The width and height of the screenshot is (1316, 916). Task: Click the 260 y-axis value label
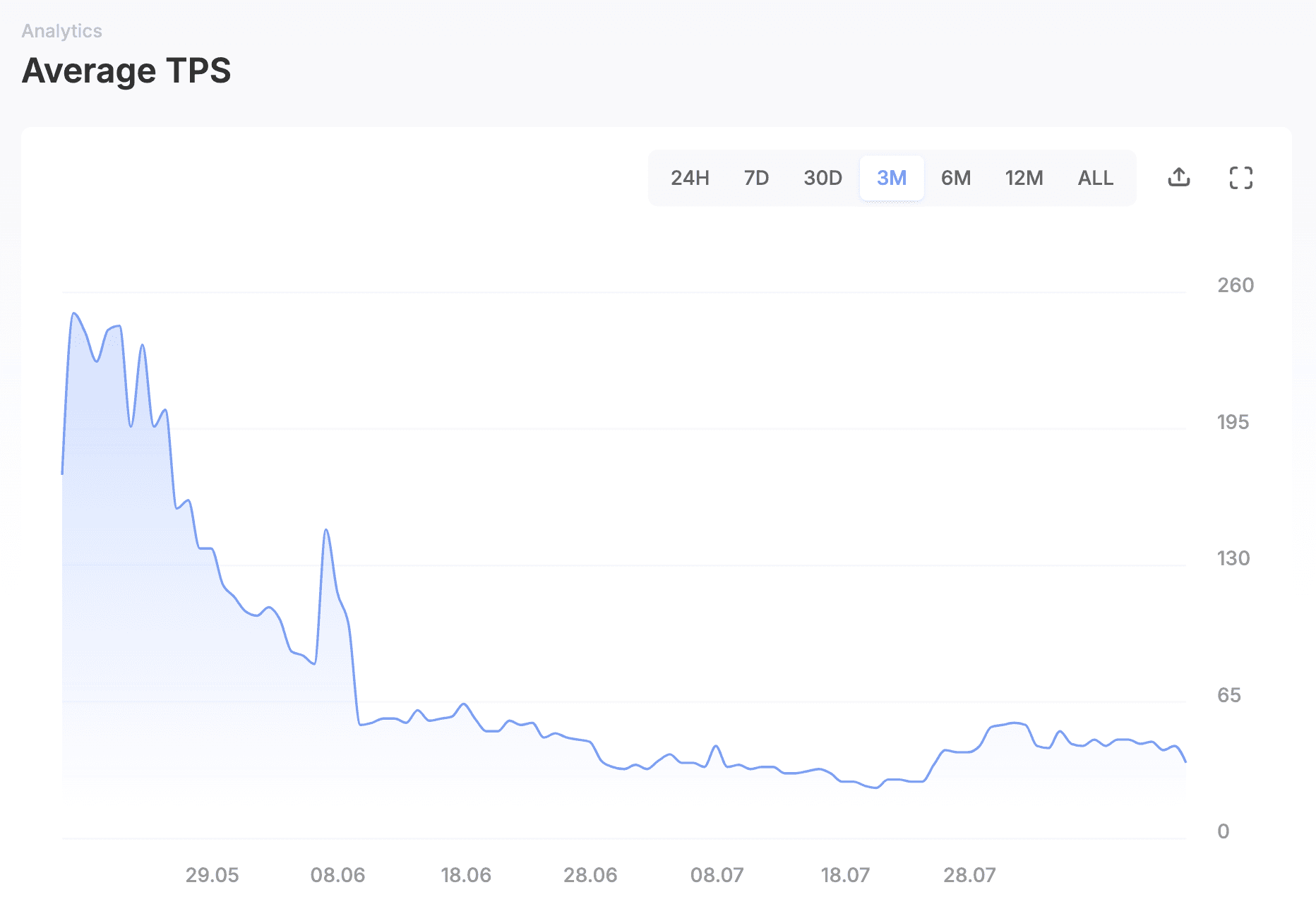point(1236,285)
